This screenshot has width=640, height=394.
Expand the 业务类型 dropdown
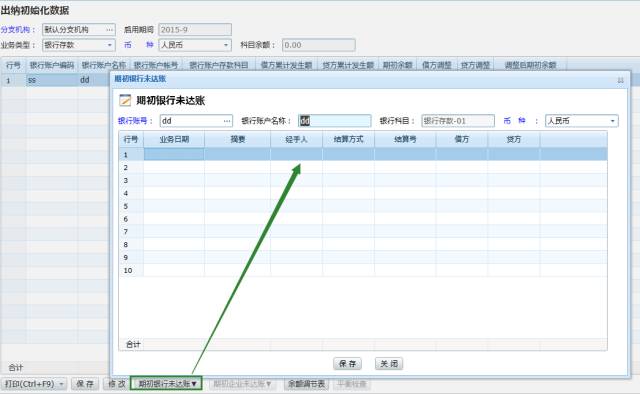(110, 45)
